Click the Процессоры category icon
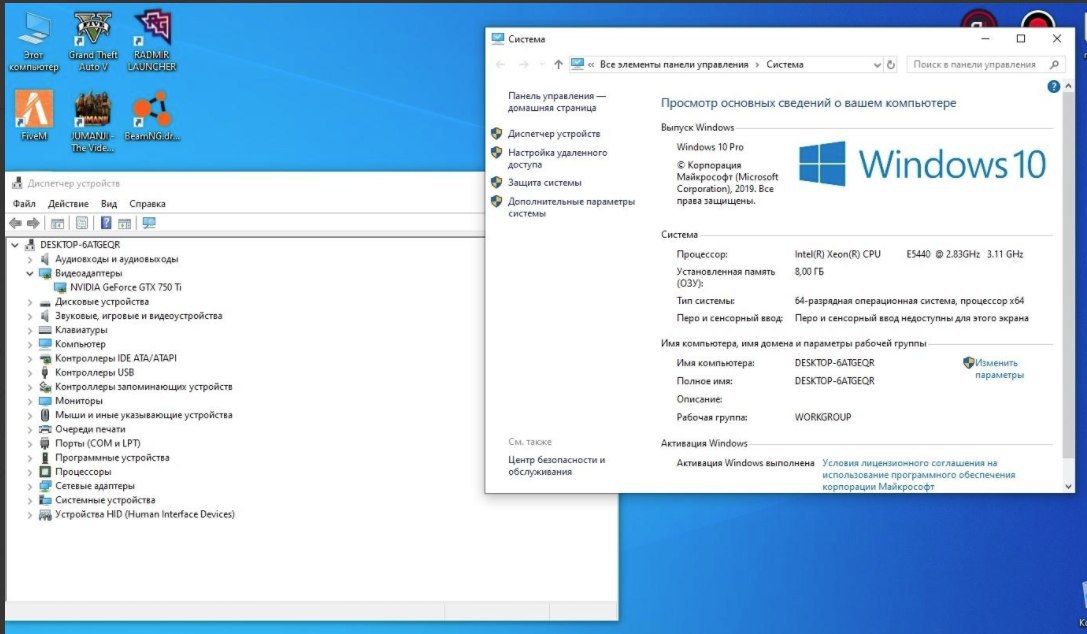Image resolution: width=1087 pixels, height=634 pixels. point(45,472)
